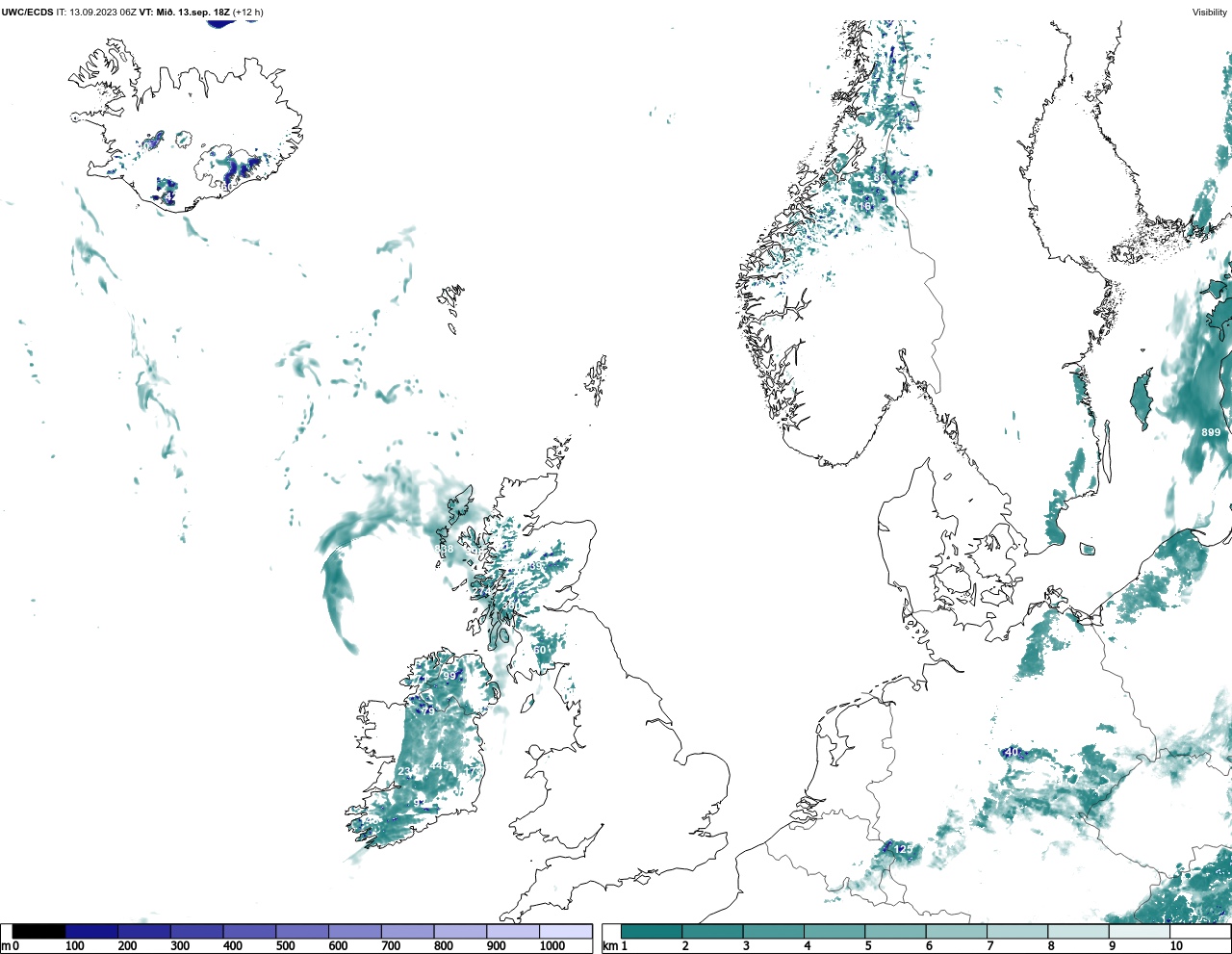This screenshot has width=1232, height=954.
Task: Click the '3' km scale label
Action: point(746,946)
